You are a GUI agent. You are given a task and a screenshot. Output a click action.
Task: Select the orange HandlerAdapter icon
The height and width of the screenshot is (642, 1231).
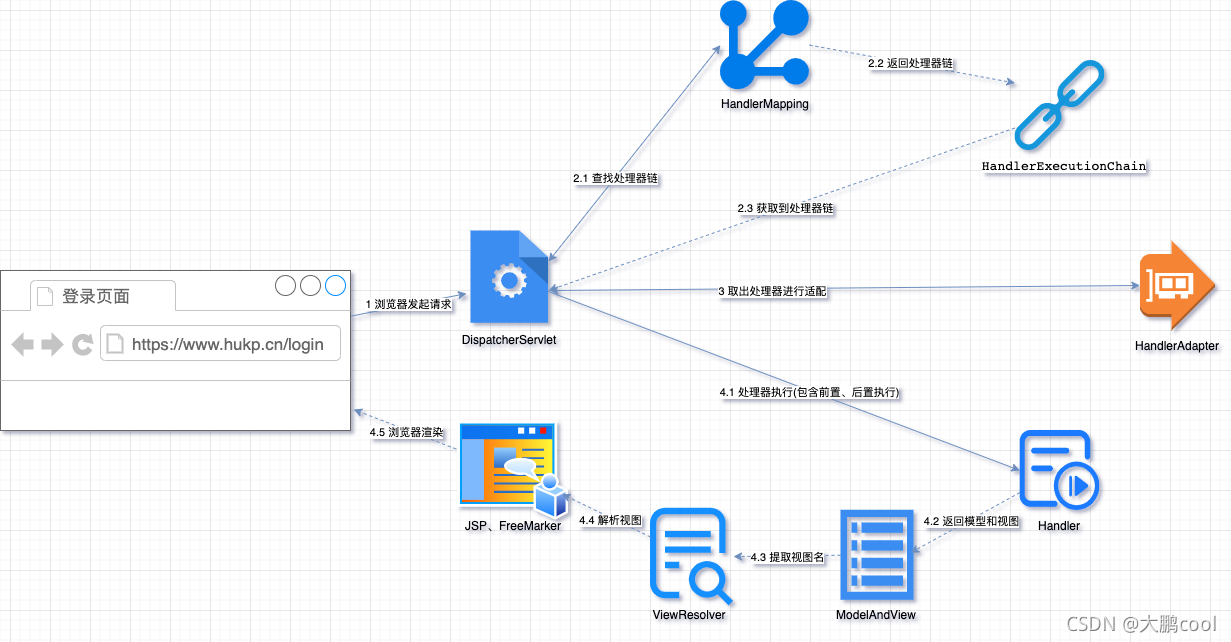pyautogui.click(x=1176, y=287)
